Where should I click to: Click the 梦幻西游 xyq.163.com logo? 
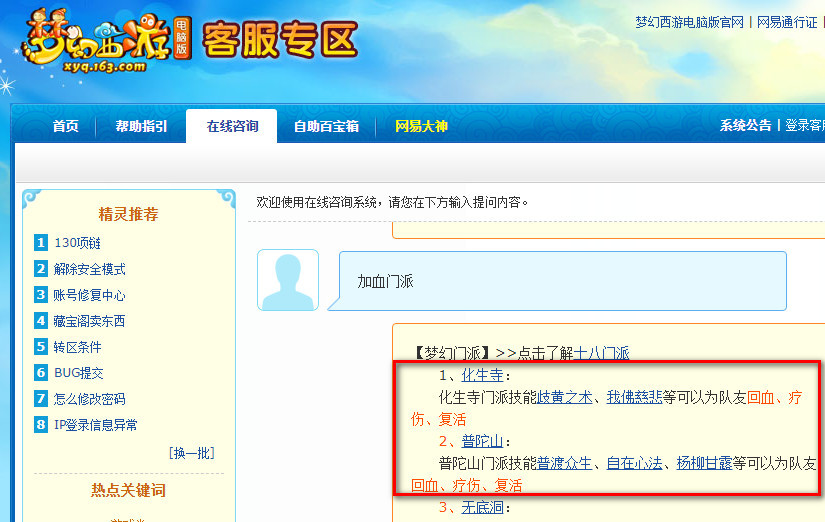(x=105, y=41)
